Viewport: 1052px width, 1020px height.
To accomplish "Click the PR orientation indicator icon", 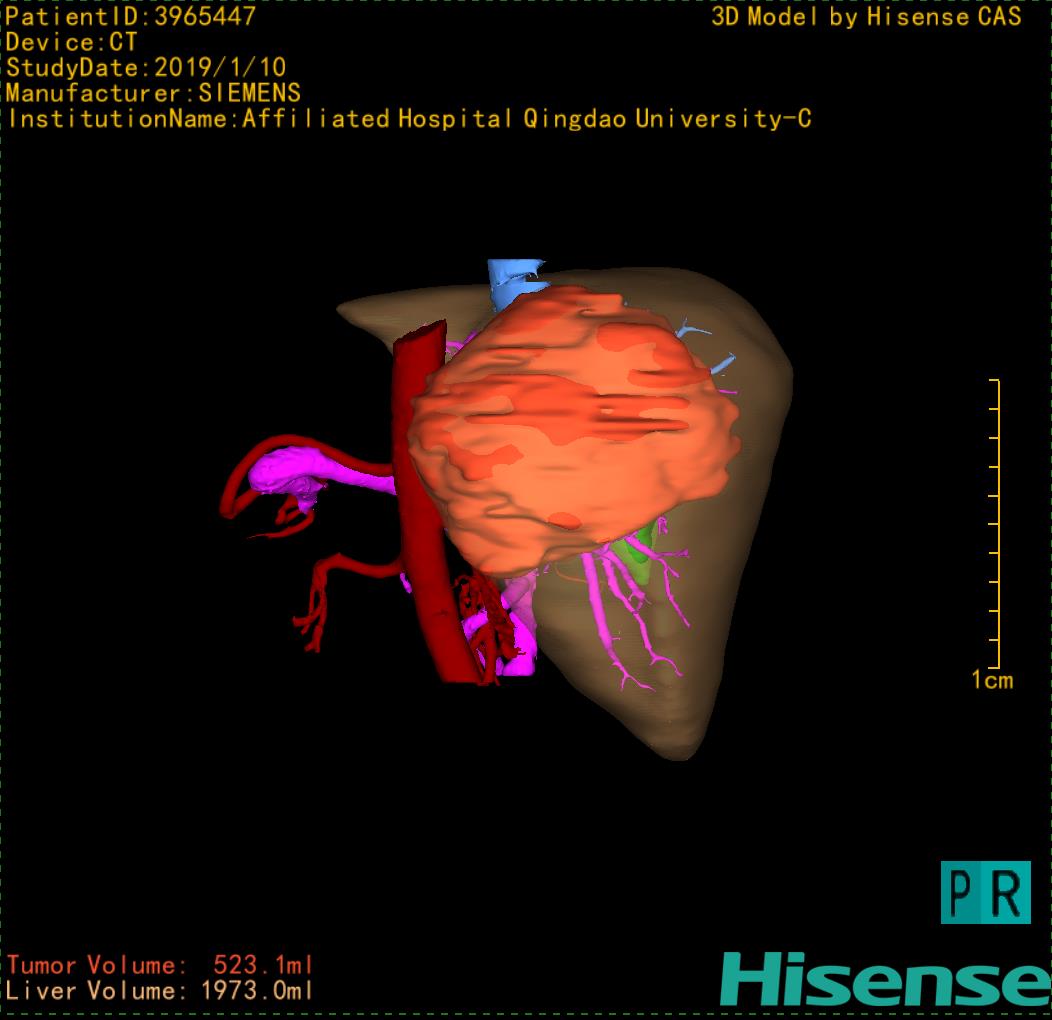I will tap(985, 892).
